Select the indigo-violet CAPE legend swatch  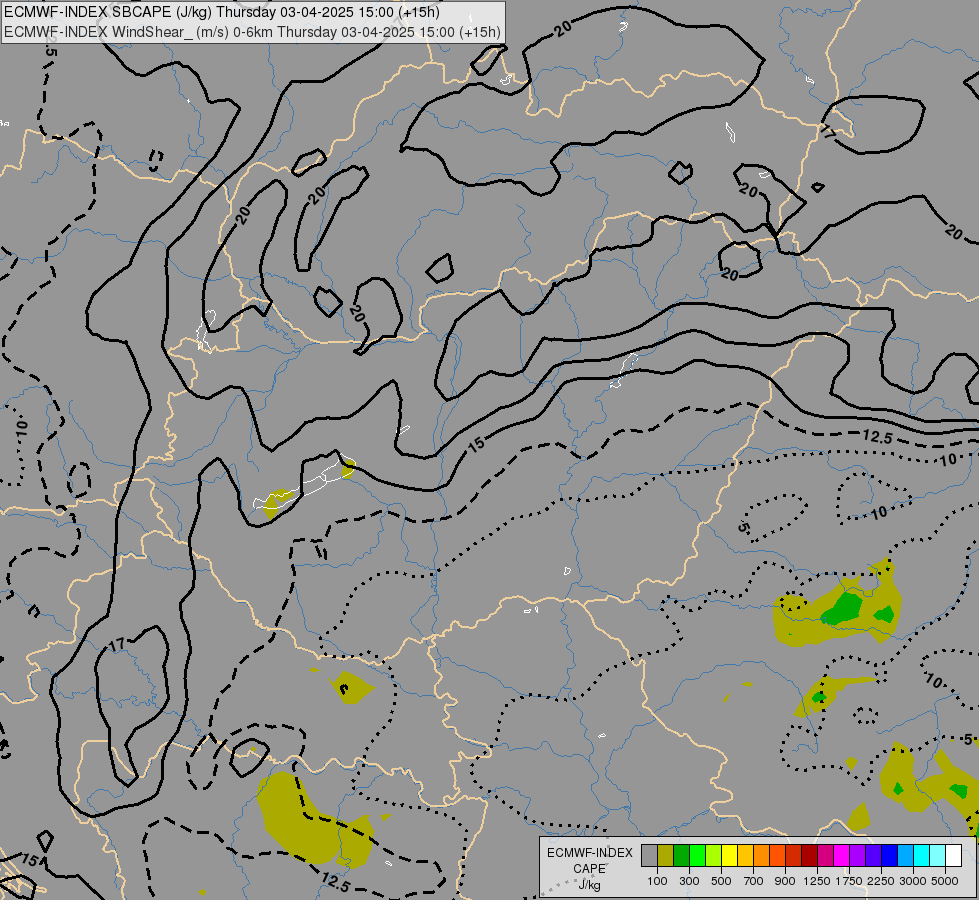873,856
